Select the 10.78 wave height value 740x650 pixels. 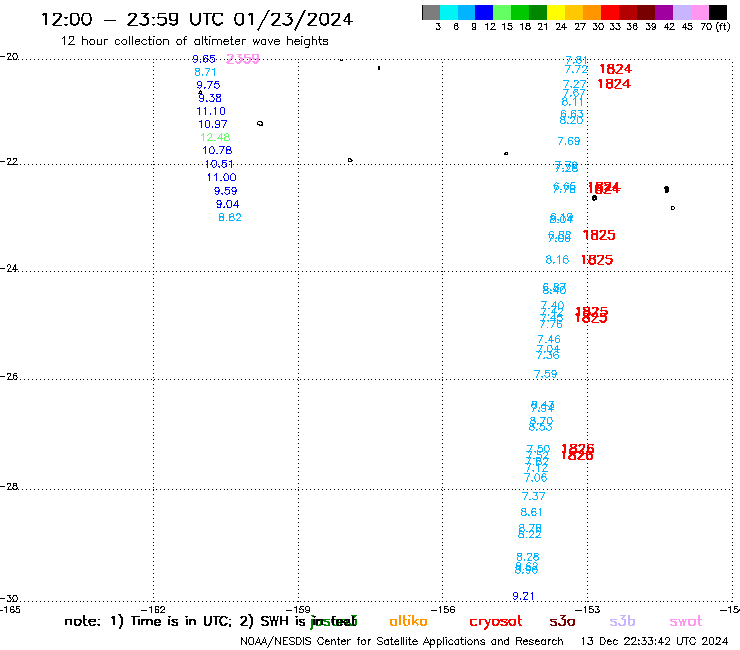217,150
